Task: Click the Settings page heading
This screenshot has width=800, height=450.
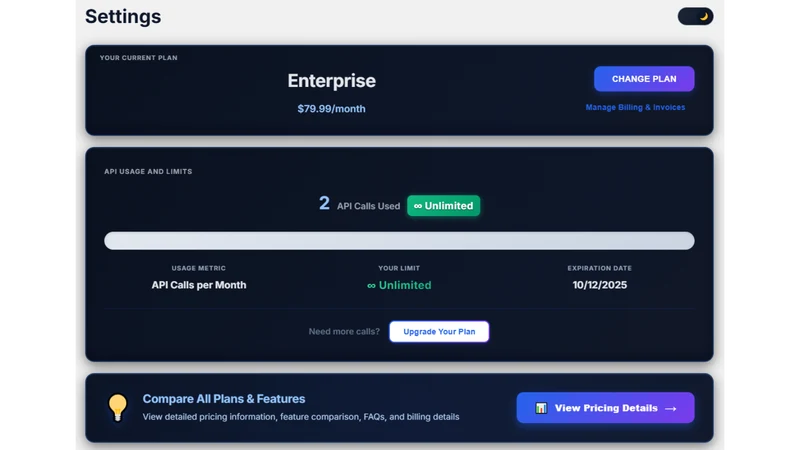Action: tap(123, 16)
